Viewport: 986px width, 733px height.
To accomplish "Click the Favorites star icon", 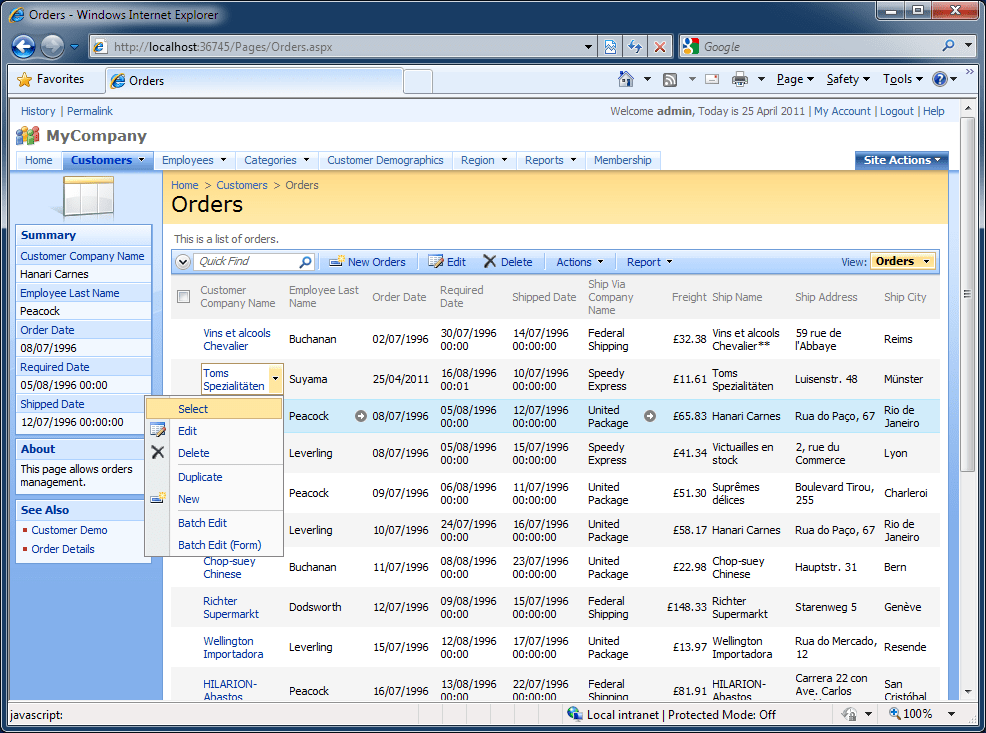I will pos(24,79).
